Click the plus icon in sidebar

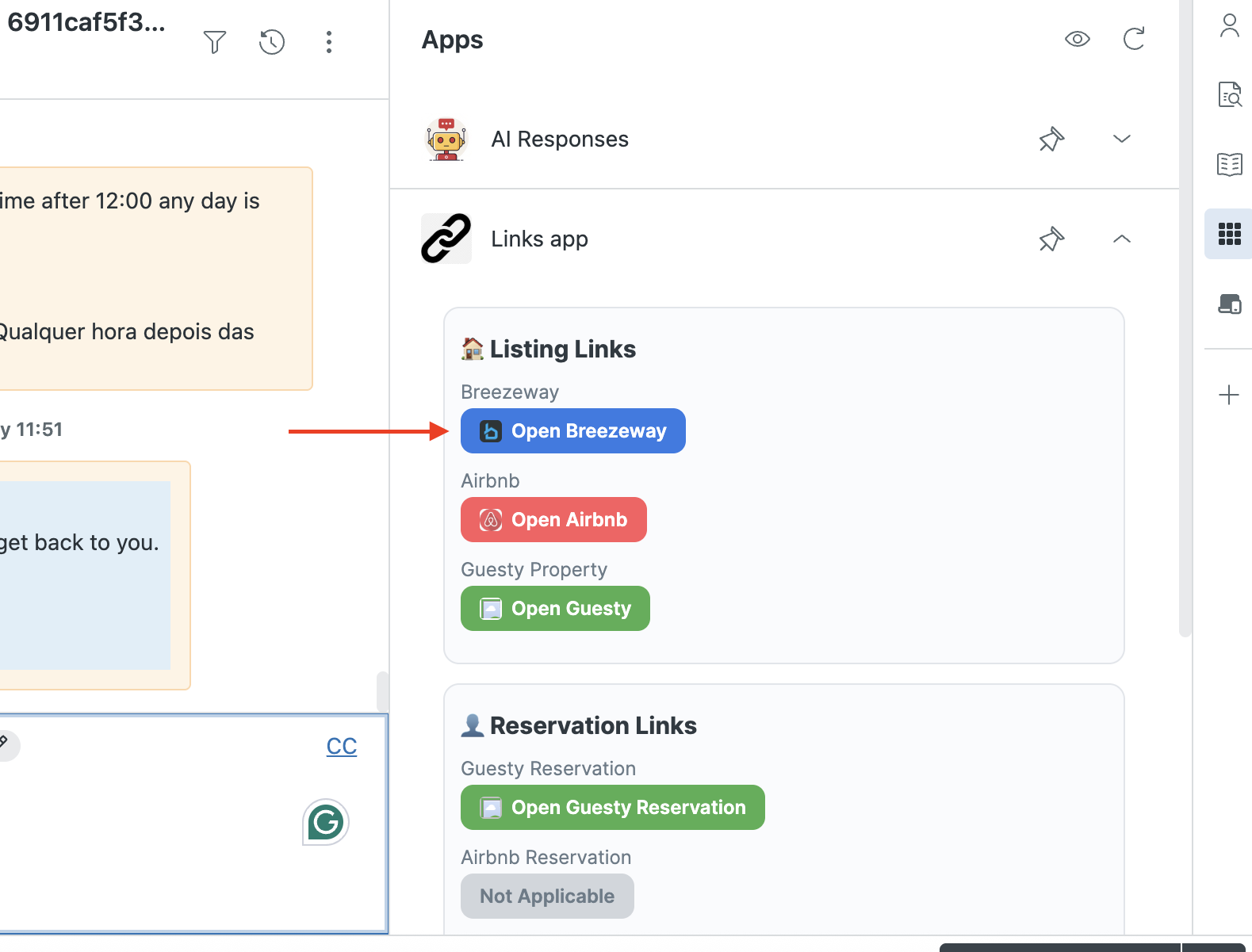coord(1229,395)
